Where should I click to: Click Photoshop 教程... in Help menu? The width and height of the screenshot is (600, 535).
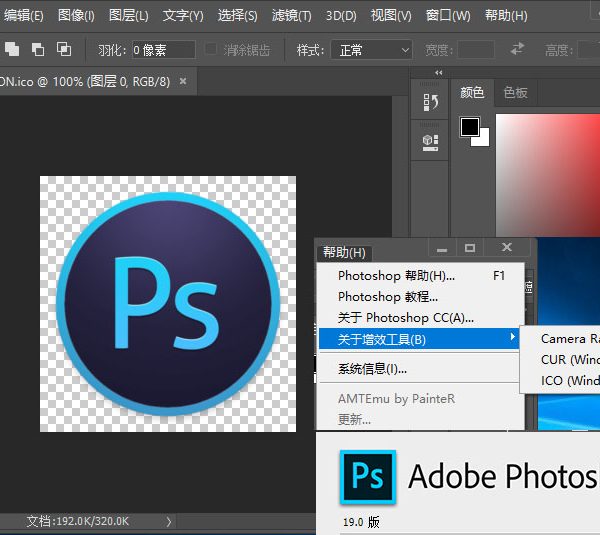[x=388, y=297]
